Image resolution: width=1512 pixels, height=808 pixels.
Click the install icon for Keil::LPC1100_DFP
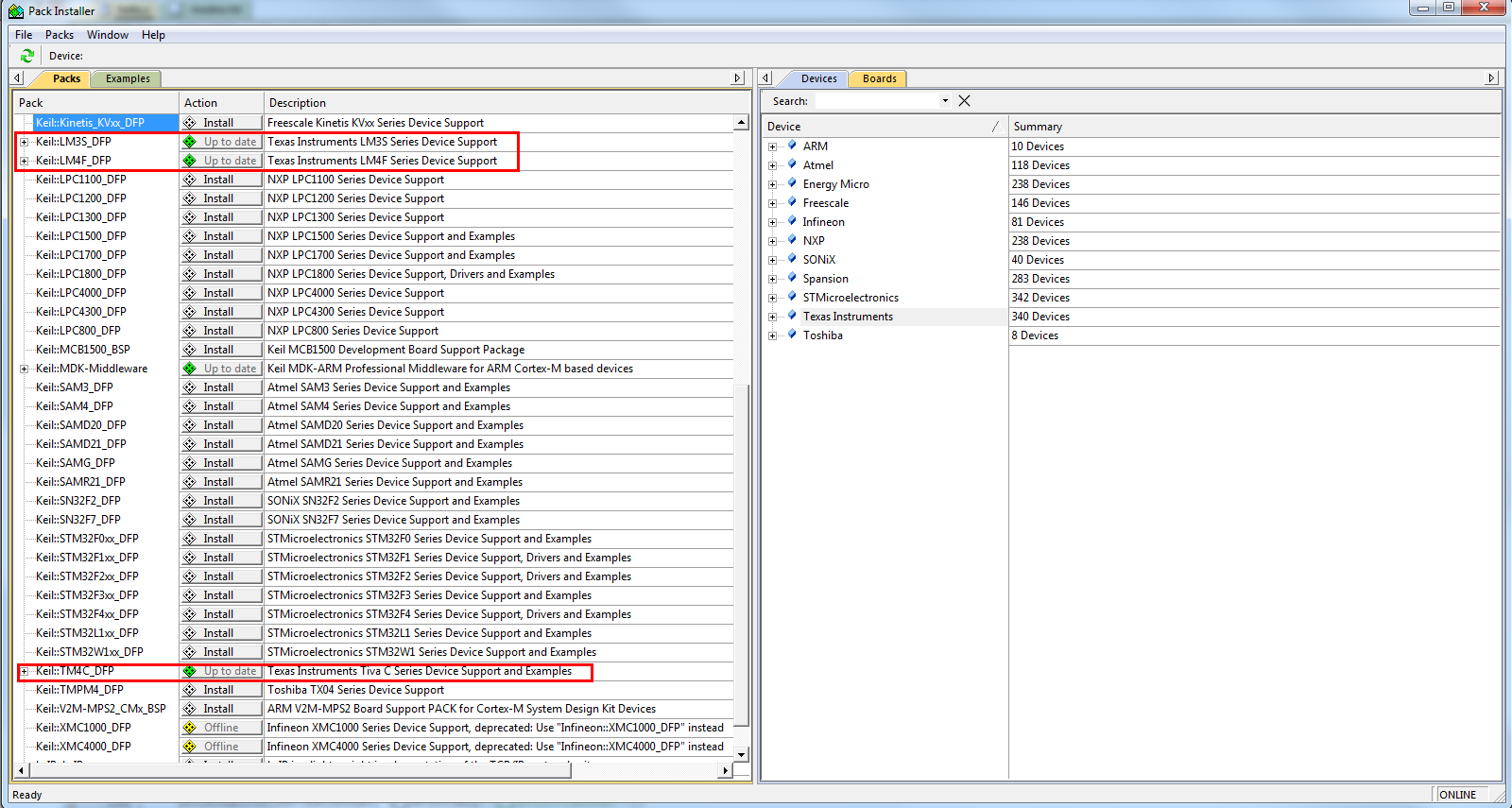click(190, 180)
